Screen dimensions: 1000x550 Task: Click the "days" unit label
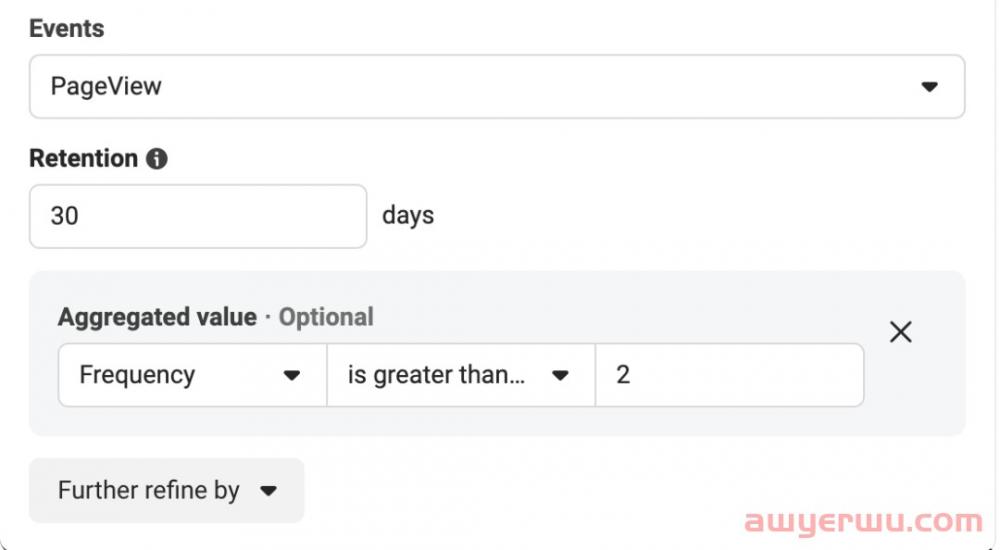point(408,216)
